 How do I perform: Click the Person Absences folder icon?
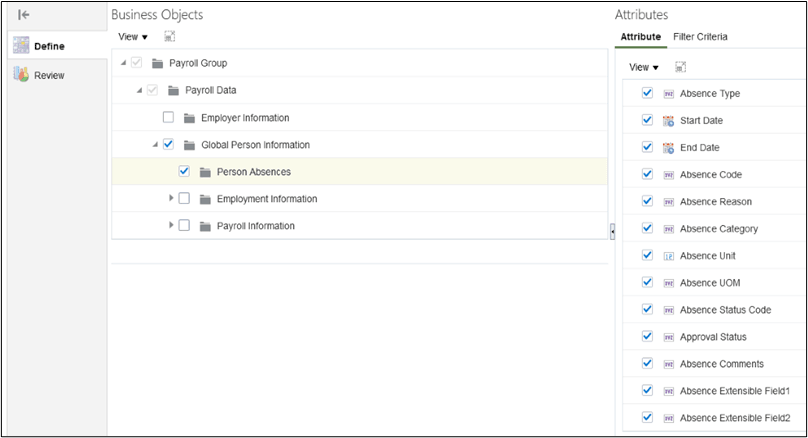(205, 172)
